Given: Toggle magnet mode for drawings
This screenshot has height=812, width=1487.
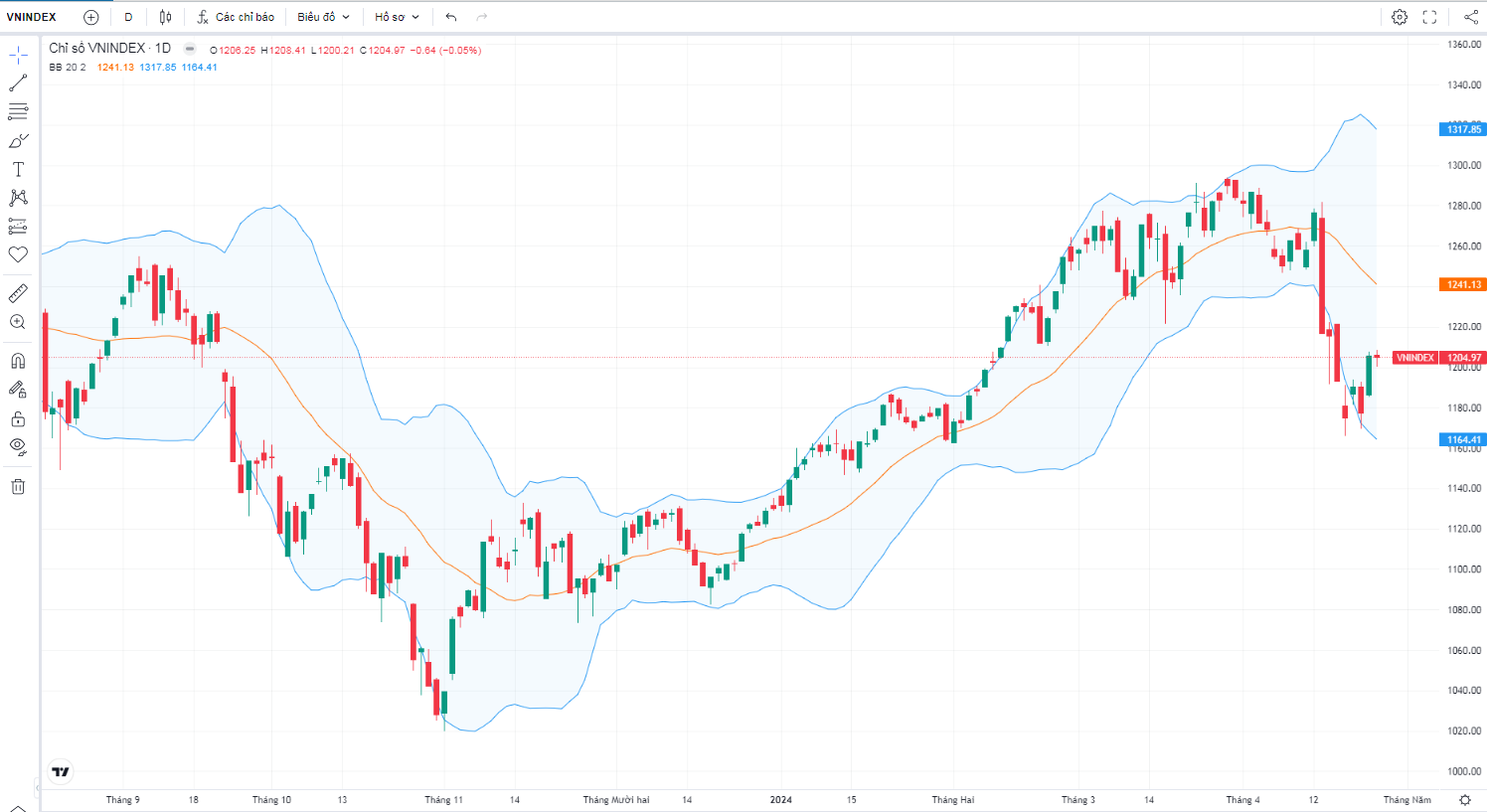Looking at the screenshot, I should point(18,361).
